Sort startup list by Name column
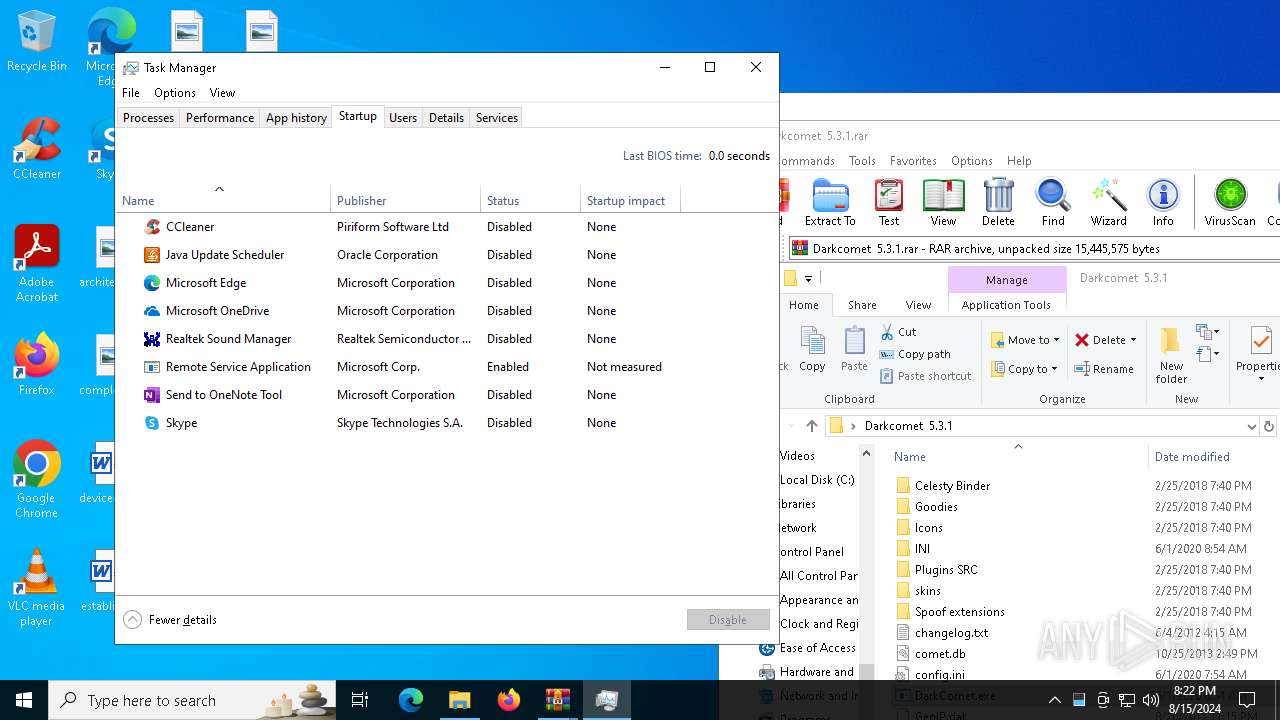The height and width of the screenshot is (720, 1280). point(222,201)
